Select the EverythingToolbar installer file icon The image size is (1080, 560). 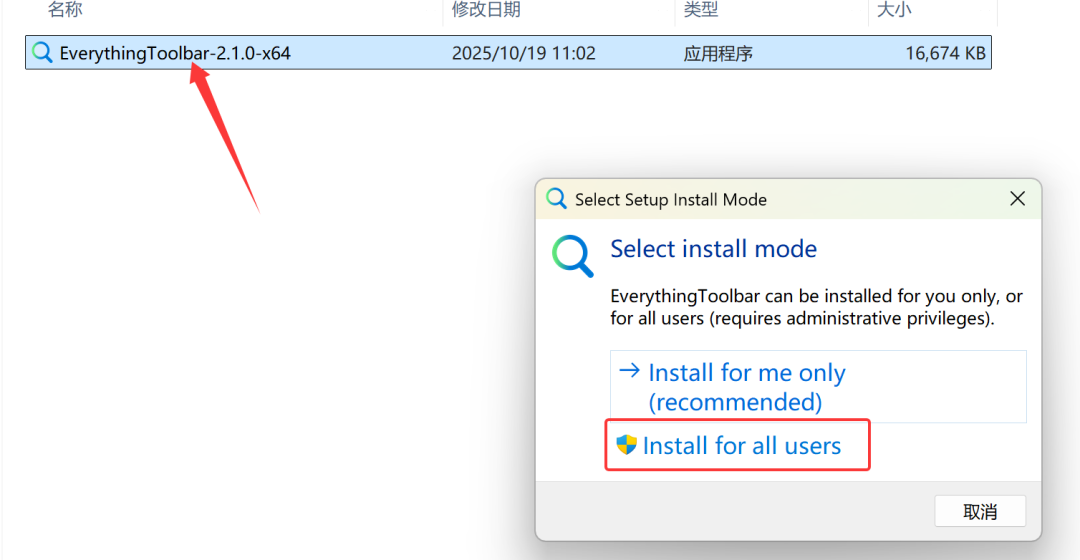tap(42, 53)
